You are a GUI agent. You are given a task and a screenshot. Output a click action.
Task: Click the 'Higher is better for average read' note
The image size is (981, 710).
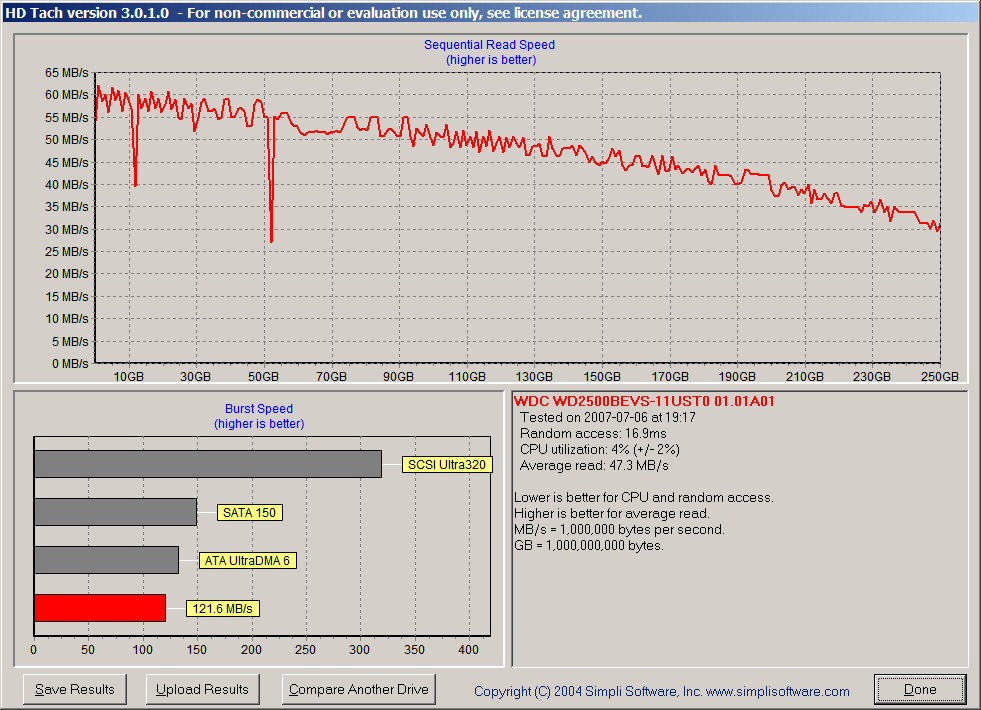point(612,514)
